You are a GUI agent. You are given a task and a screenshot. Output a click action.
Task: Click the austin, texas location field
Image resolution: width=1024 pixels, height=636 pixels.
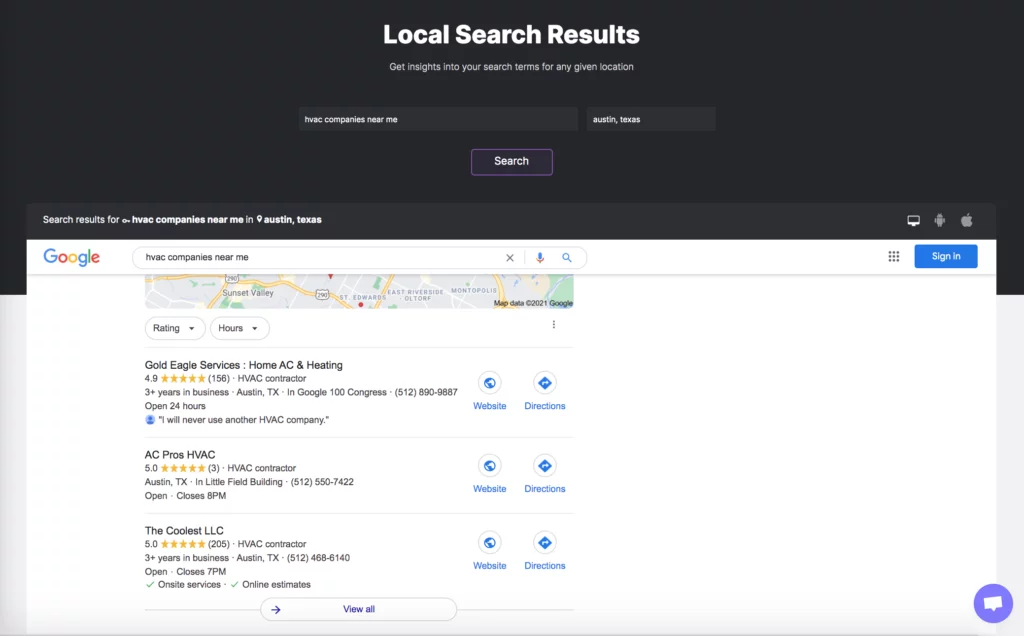pyautogui.click(x=651, y=119)
